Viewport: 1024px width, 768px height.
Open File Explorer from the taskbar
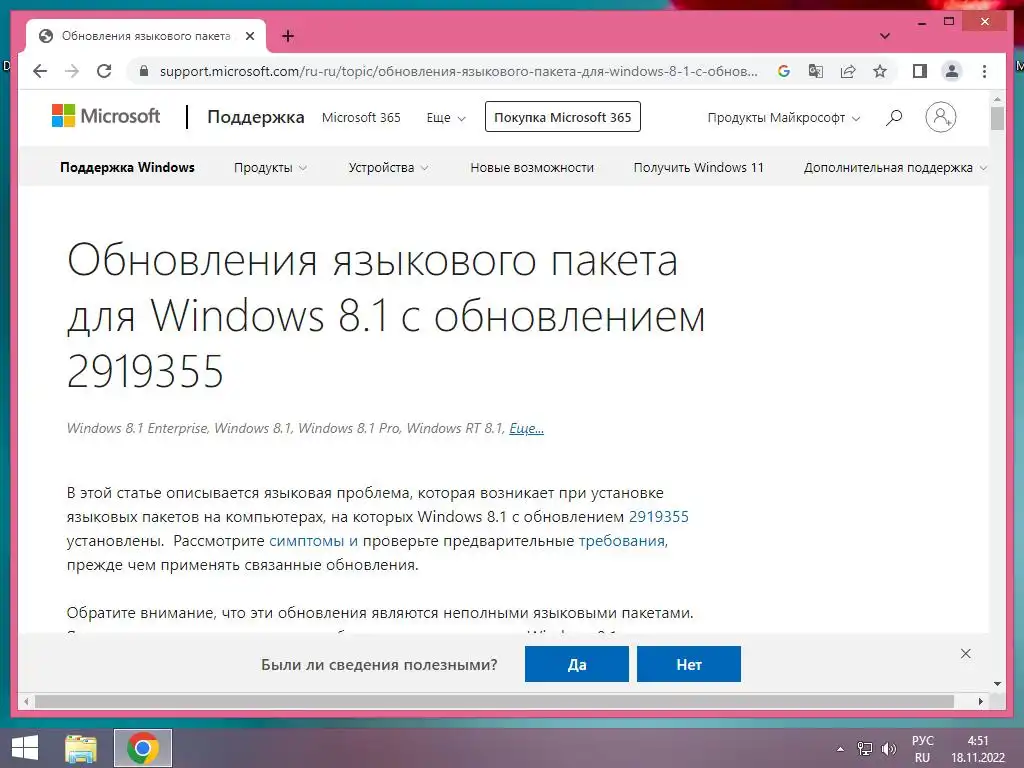[x=81, y=748]
